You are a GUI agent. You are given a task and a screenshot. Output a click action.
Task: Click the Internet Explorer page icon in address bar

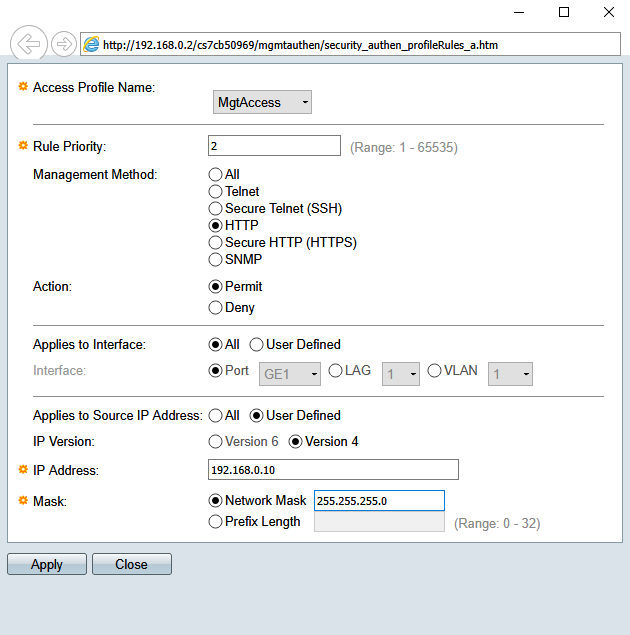click(x=91, y=44)
